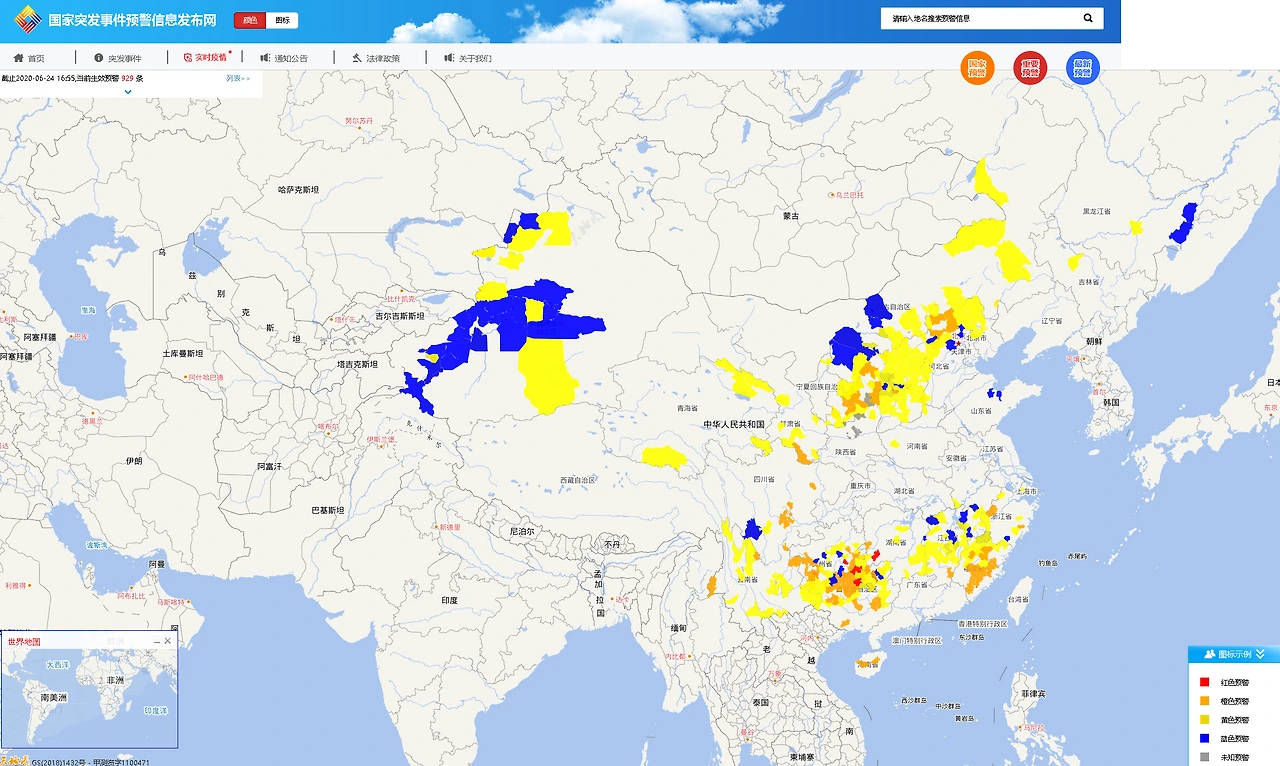
Task: Close the 世界地图 overview panel
Action: point(168,641)
